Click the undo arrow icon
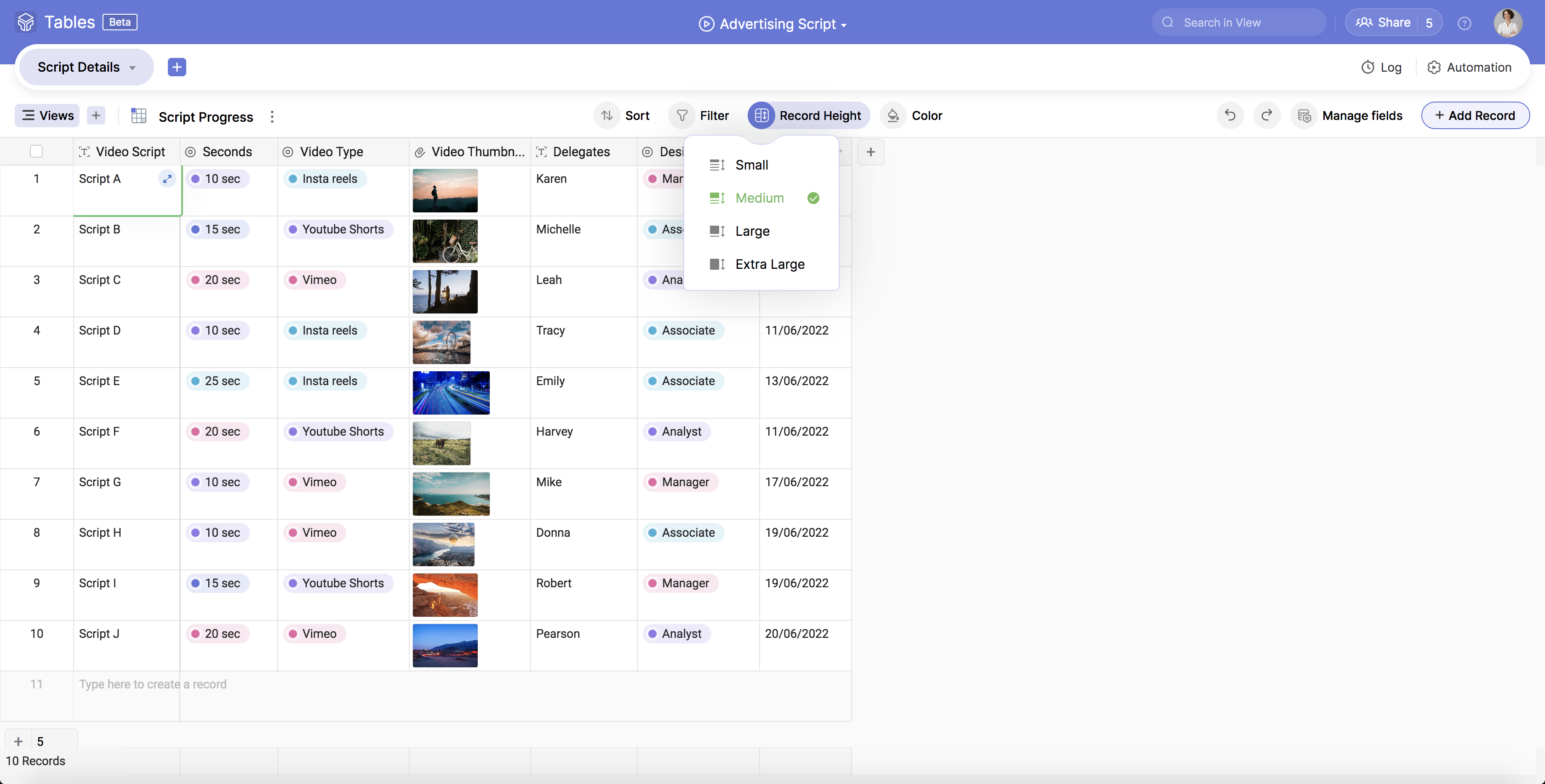Image resolution: width=1545 pixels, height=784 pixels. pyautogui.click(x=1230, y=116)
